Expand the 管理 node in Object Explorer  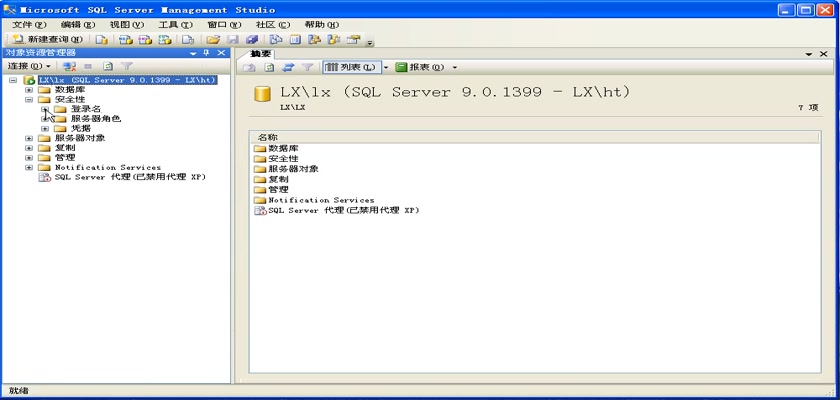click(x=29, y=157)
